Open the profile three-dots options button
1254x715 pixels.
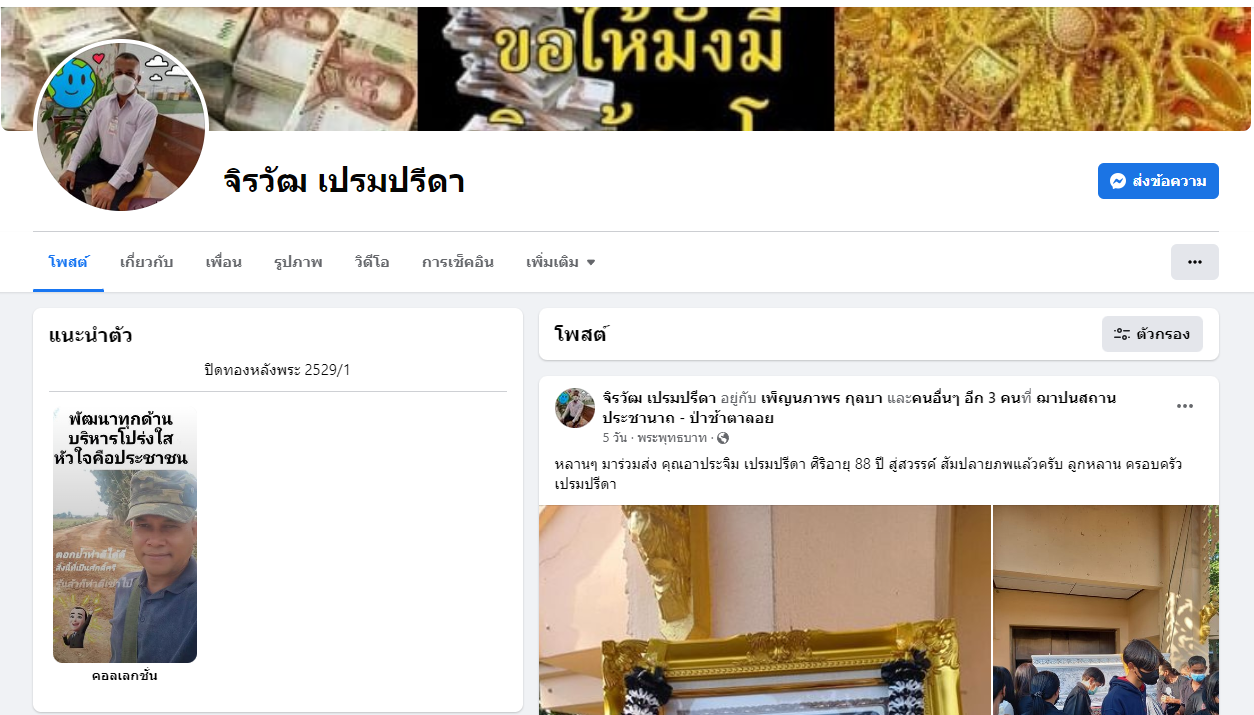[x=1194, y=262]
